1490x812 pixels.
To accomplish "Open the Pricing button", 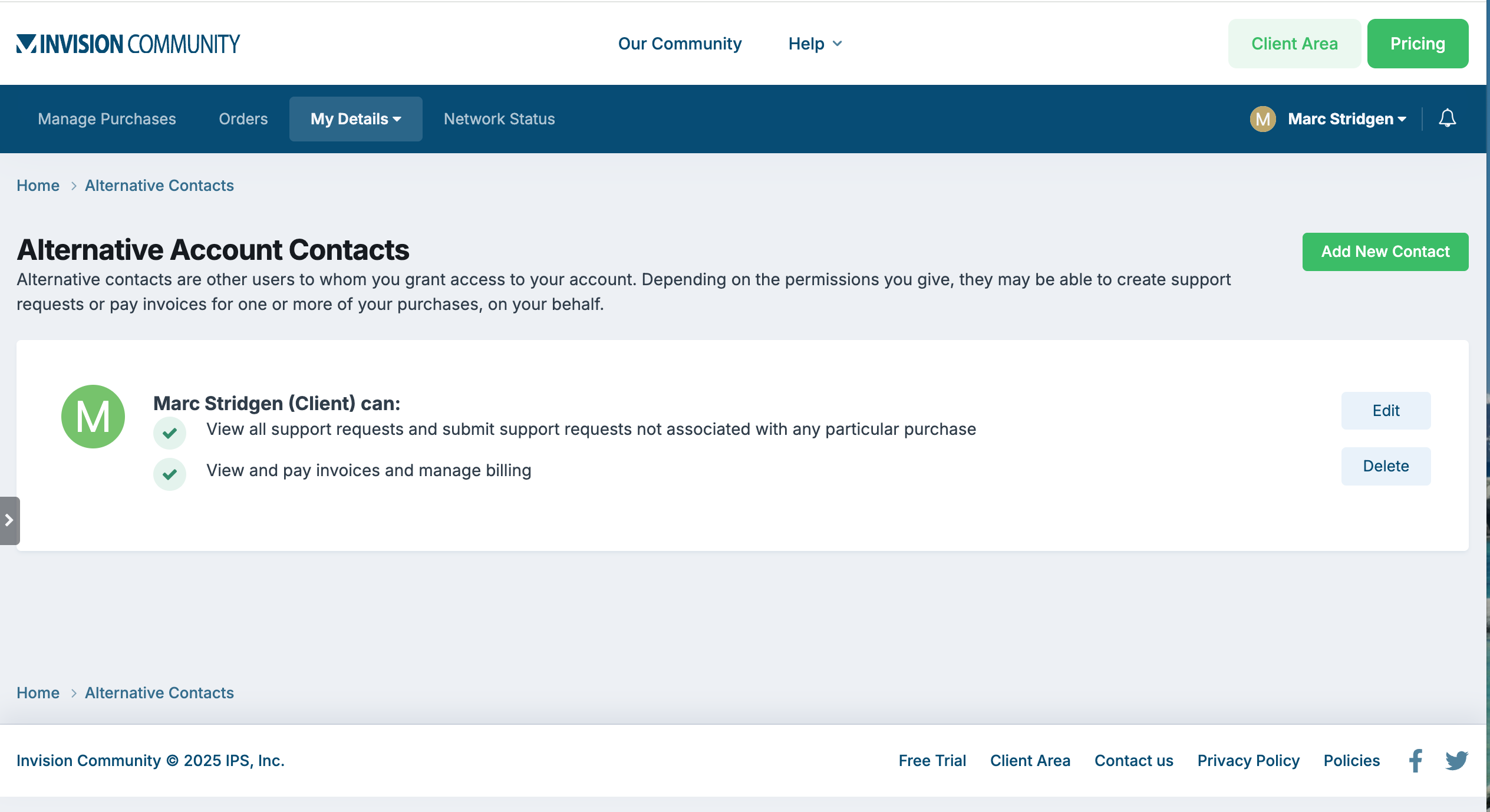I will click(1418, 44).
